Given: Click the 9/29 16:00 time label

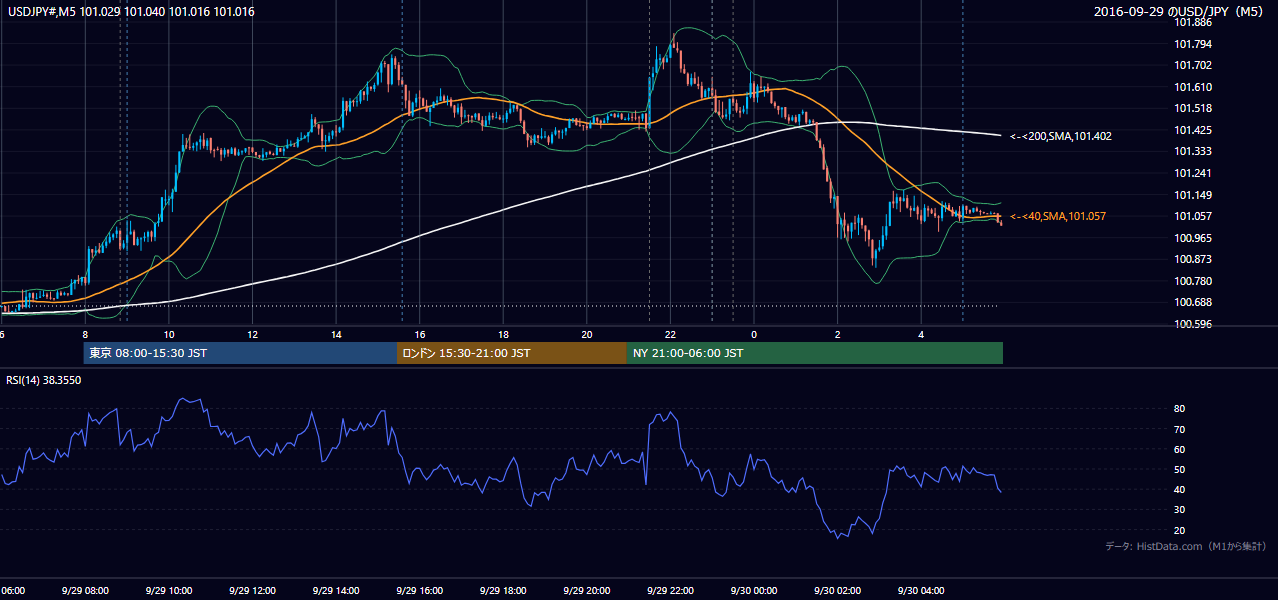Looking at the screenshot, I should point(419,591).
